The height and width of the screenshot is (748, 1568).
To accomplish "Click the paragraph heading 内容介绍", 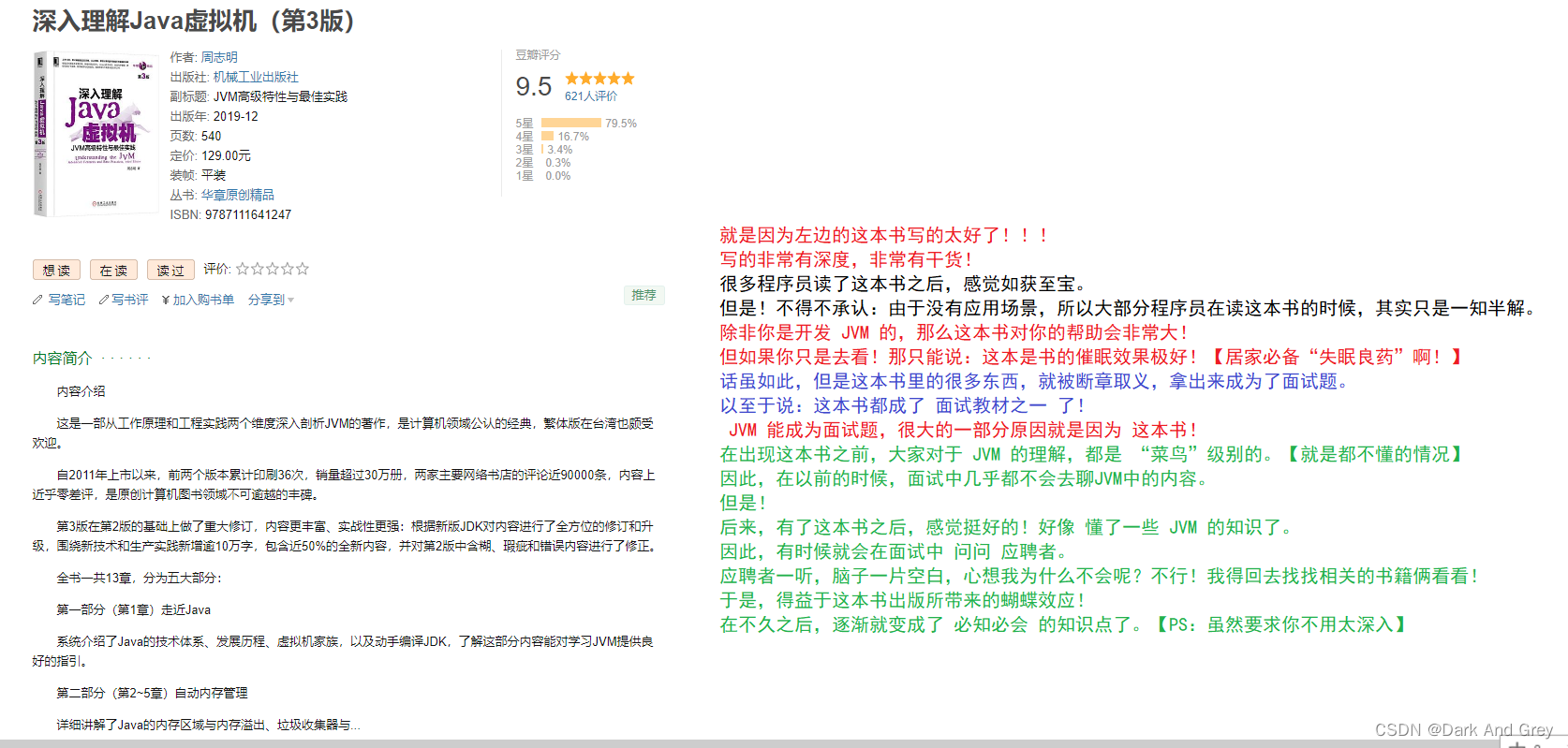I will [x=81, y=391].
